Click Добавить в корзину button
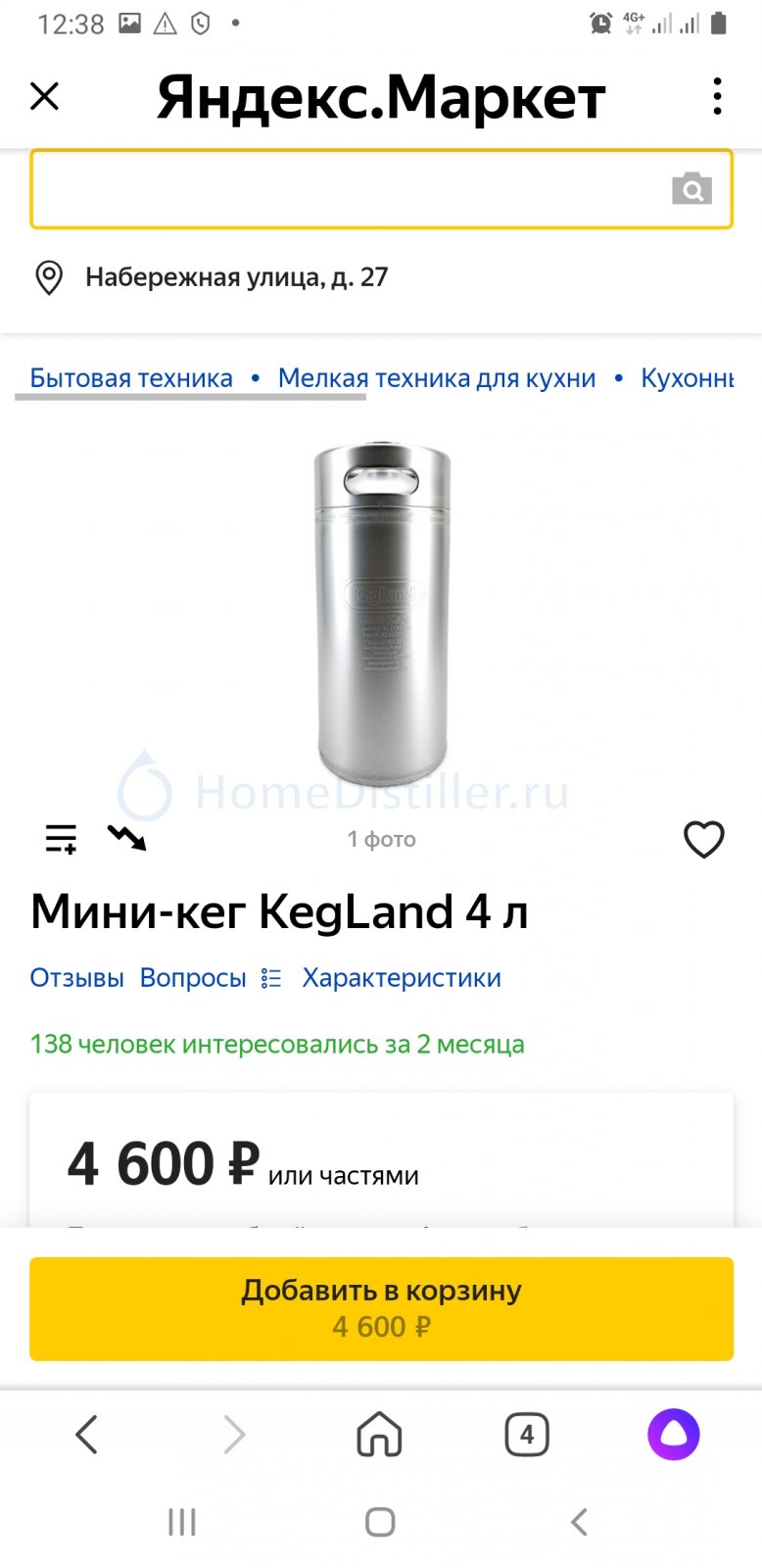762x1568 pixels. click(x=381, y=1308)
